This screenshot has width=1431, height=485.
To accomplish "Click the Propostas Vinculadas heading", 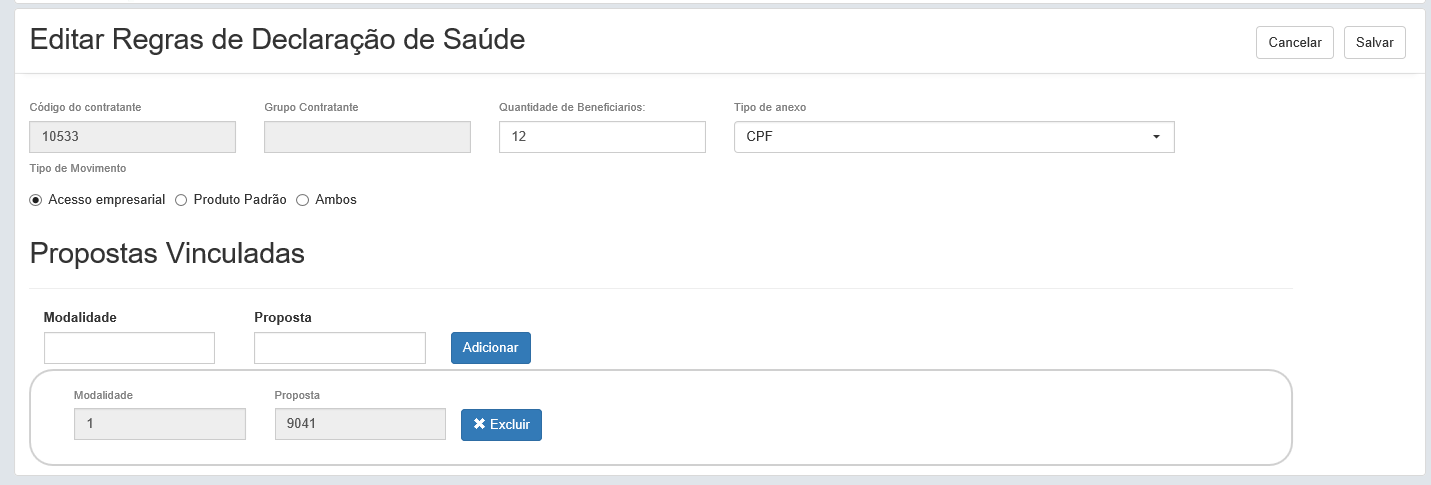I will 167,253.
